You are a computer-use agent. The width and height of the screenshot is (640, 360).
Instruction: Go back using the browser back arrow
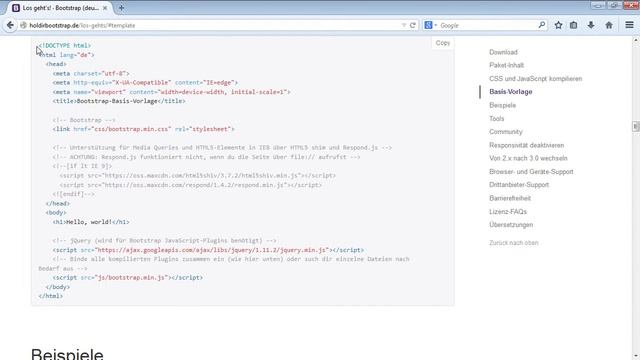10,25
